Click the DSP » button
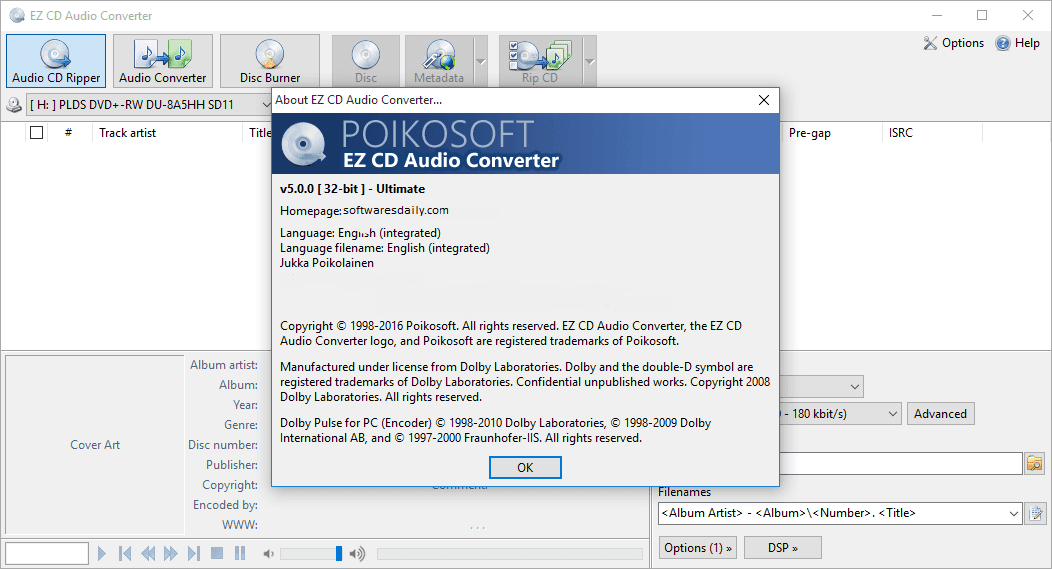Viewport: 1052px width, 569px height. (782, 548)
